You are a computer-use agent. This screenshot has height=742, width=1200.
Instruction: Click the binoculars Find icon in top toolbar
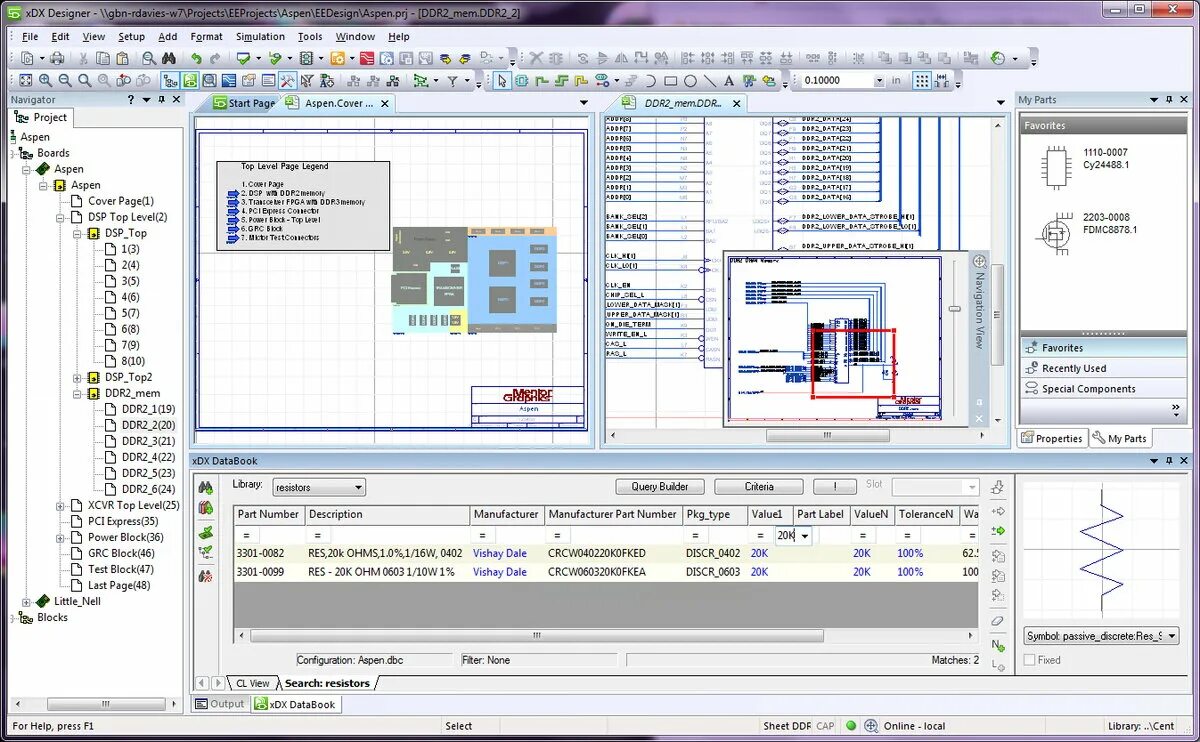coord(170,59)
